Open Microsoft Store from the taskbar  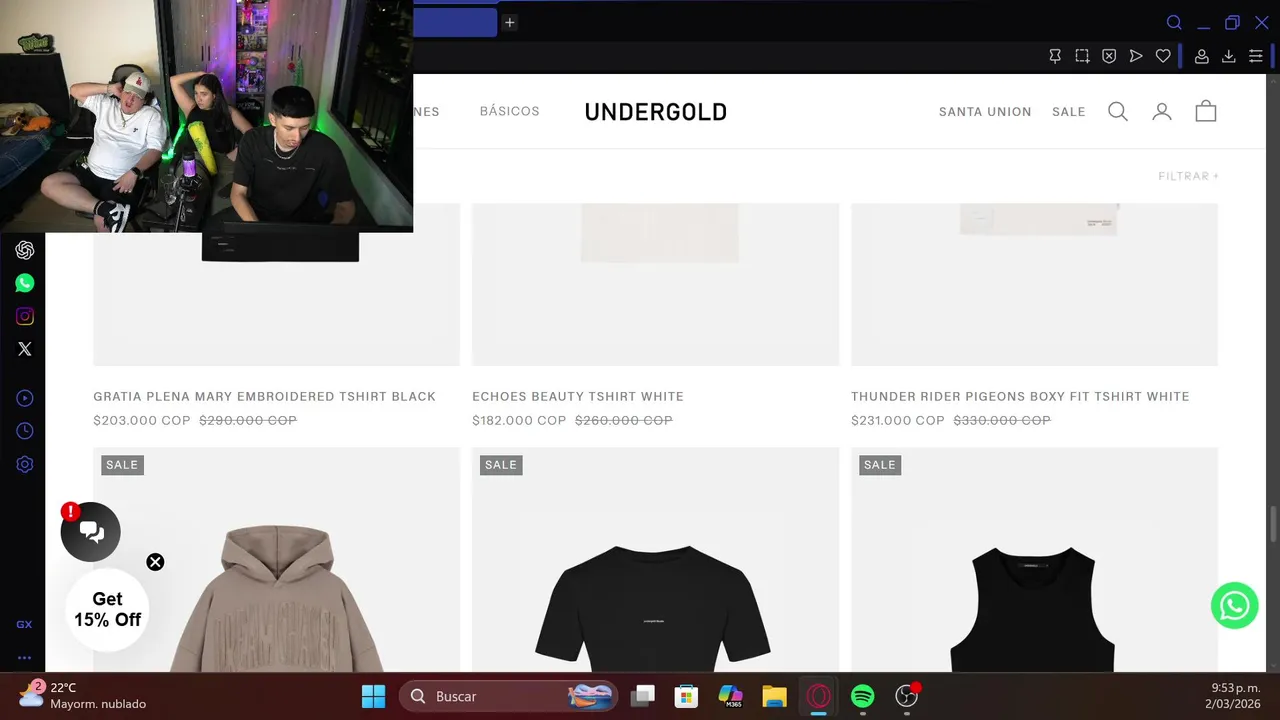[686, 696]
